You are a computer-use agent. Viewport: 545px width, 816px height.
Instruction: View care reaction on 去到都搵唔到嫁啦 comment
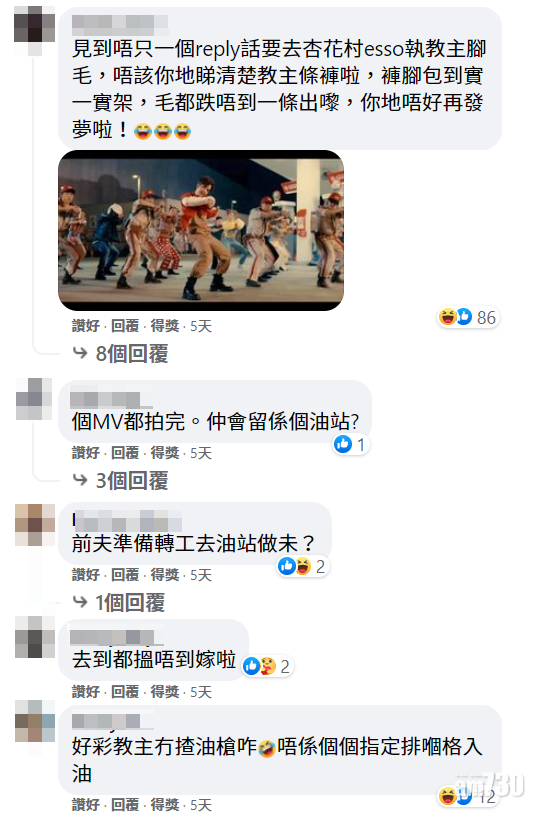[x=268, y=666]
